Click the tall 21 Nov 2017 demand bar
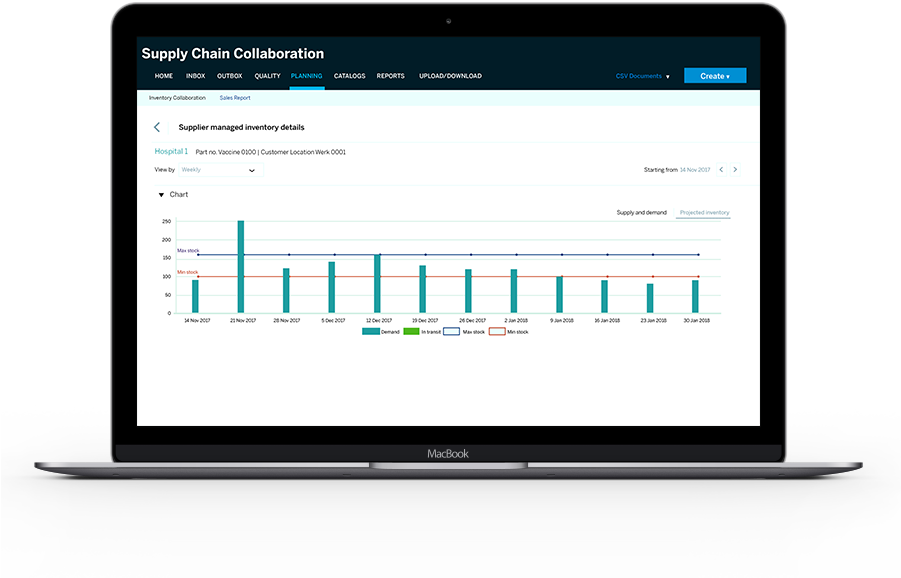This screenshot has width=901, height=578. [x=241, y=267]
